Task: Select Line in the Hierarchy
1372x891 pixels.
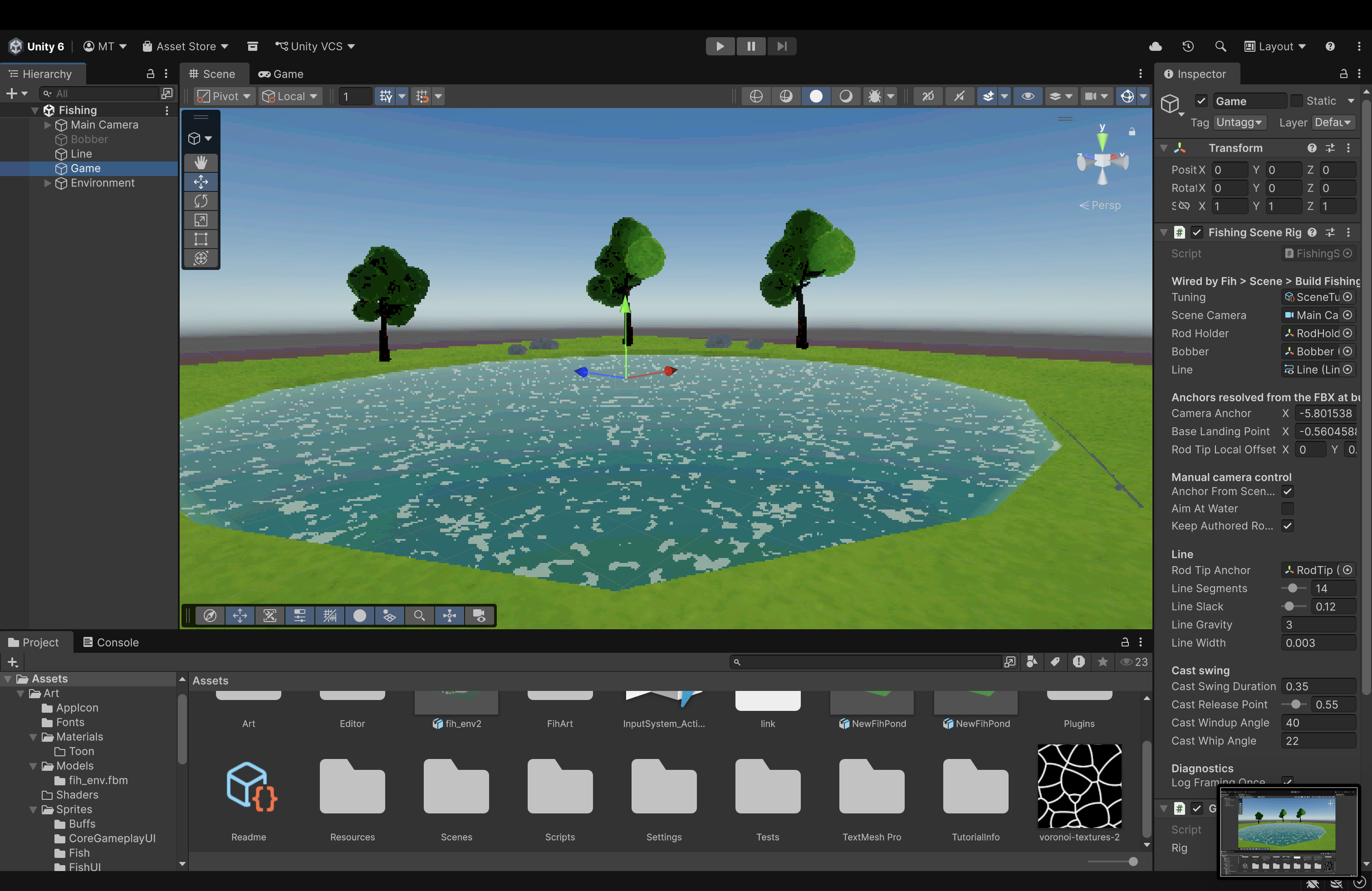Action: coord(89,154)
